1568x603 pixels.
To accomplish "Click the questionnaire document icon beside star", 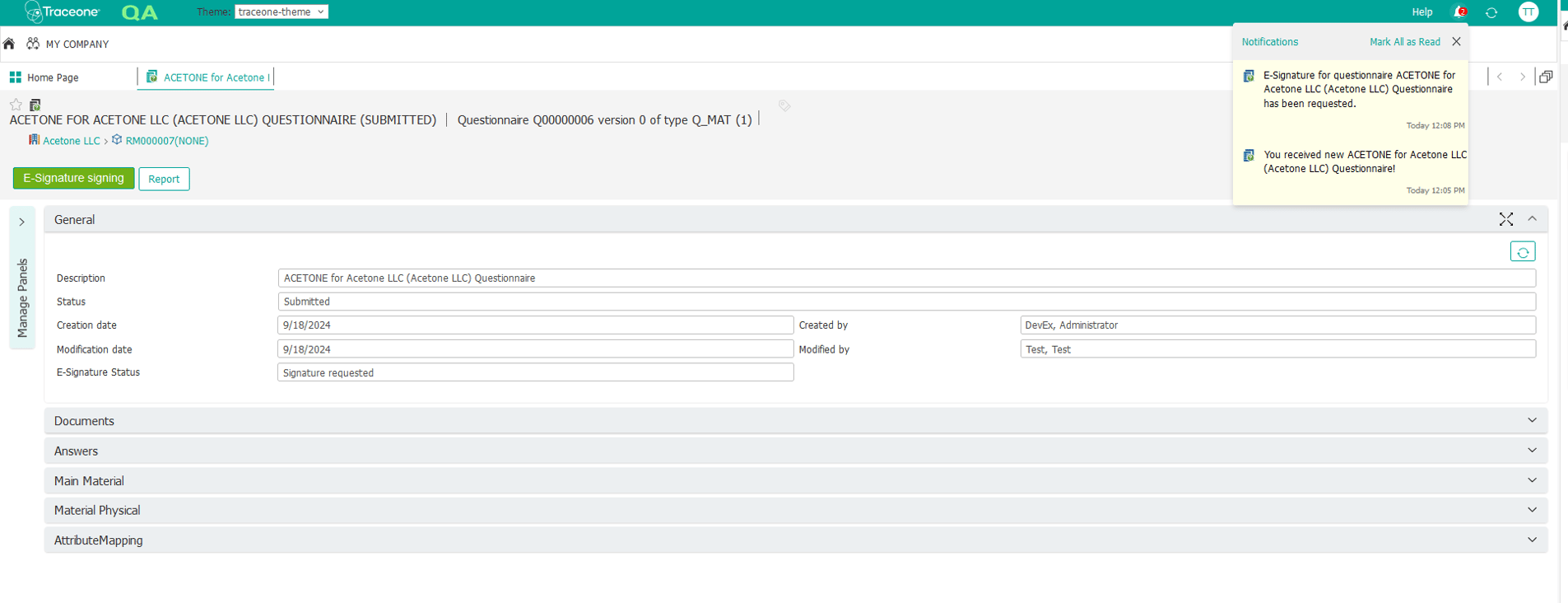I will 35,105.
